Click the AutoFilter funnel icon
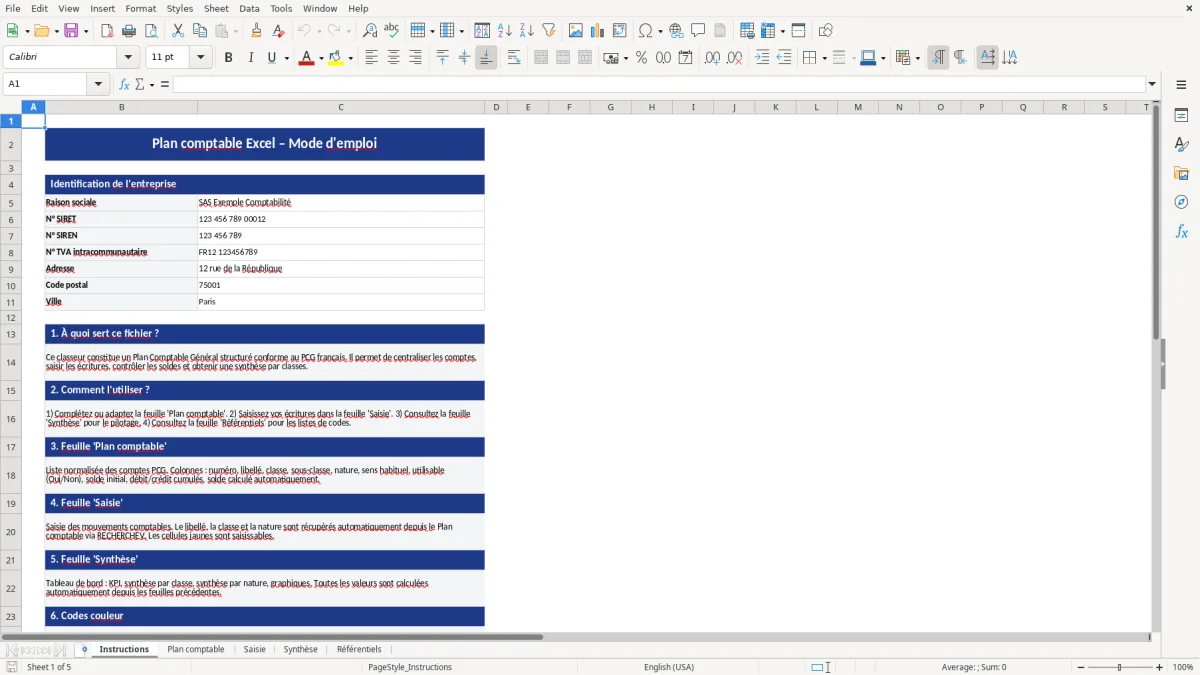The width and height of the screenshot is (1200, 675). click(x=548, y=31)
